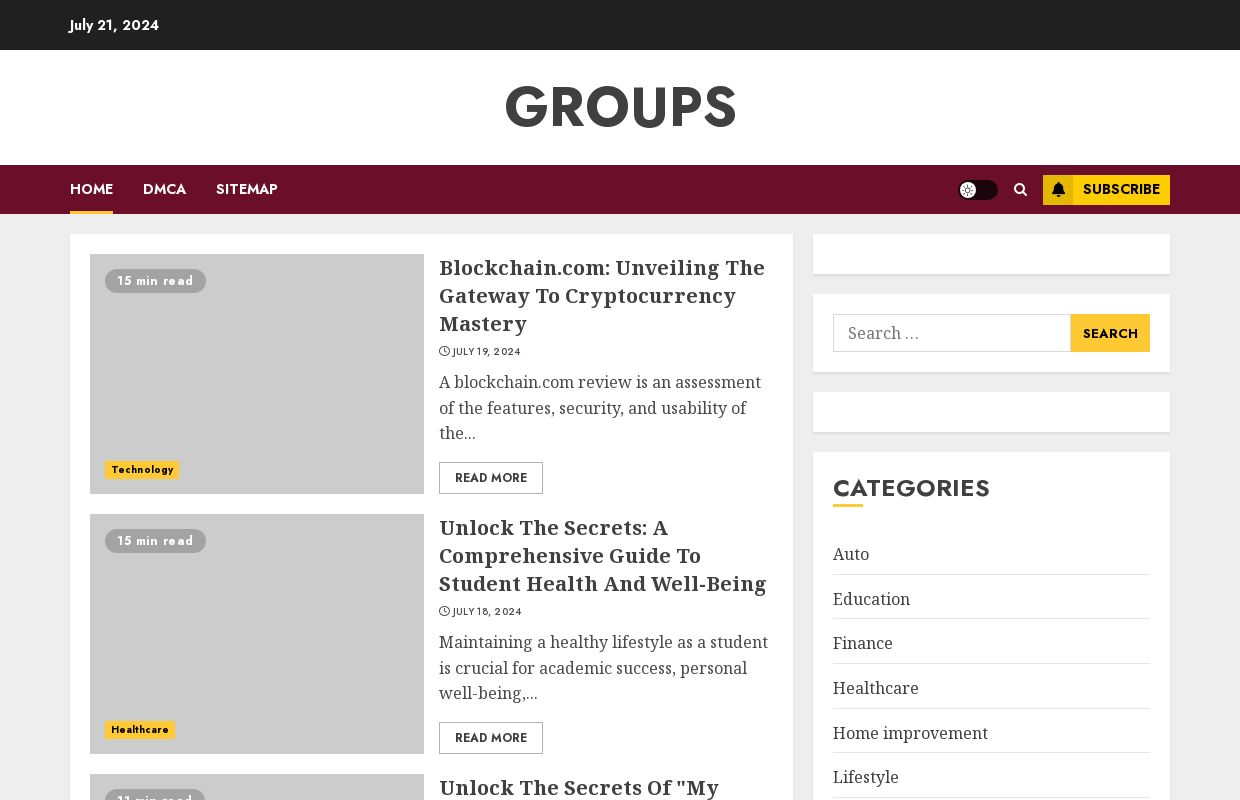
Task: Open the Blockchain.com article title
Action: tap(602, 296)
